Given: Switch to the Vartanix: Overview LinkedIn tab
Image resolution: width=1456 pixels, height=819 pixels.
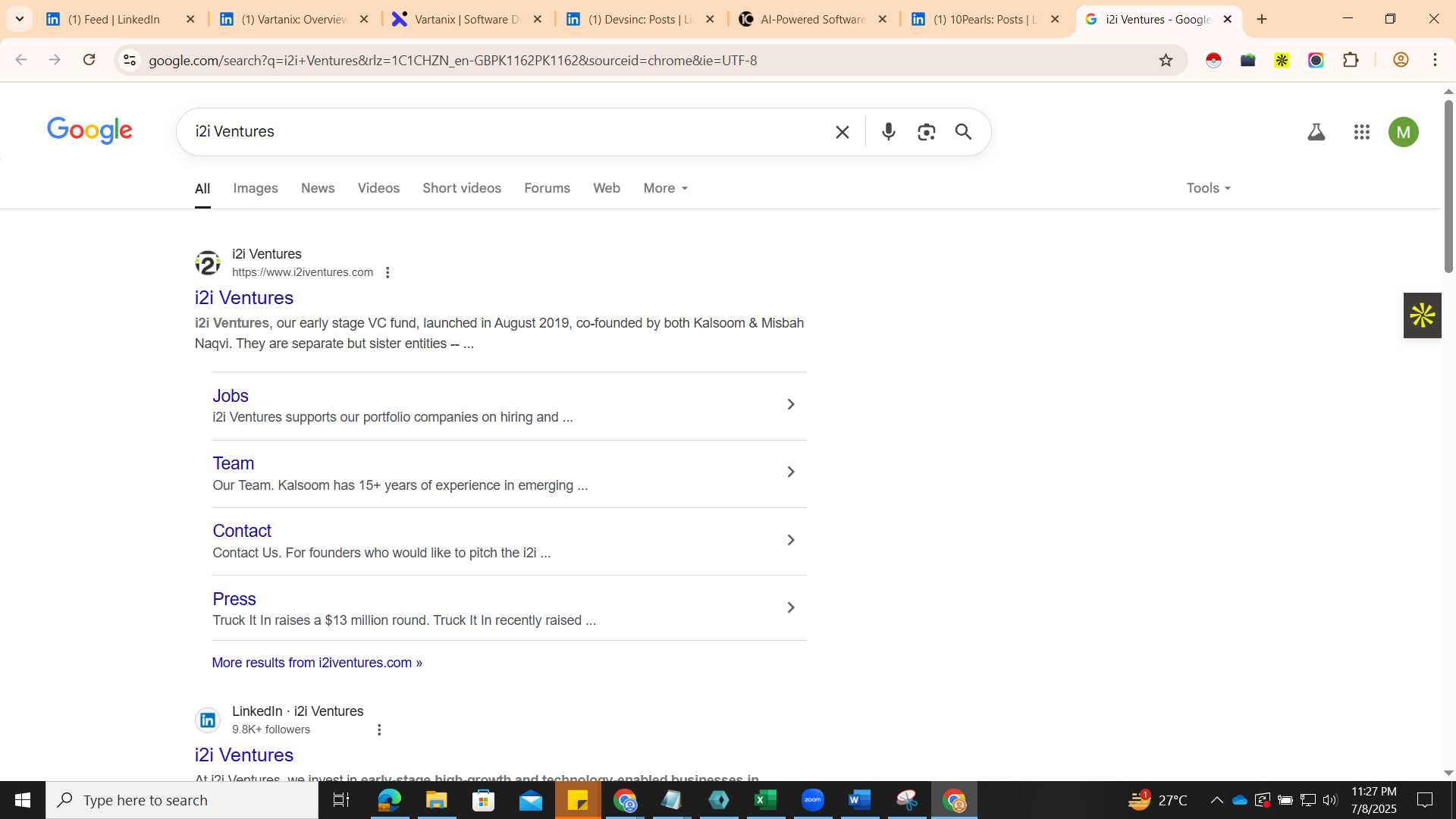Looking at the screenshot, I should 293,19.
